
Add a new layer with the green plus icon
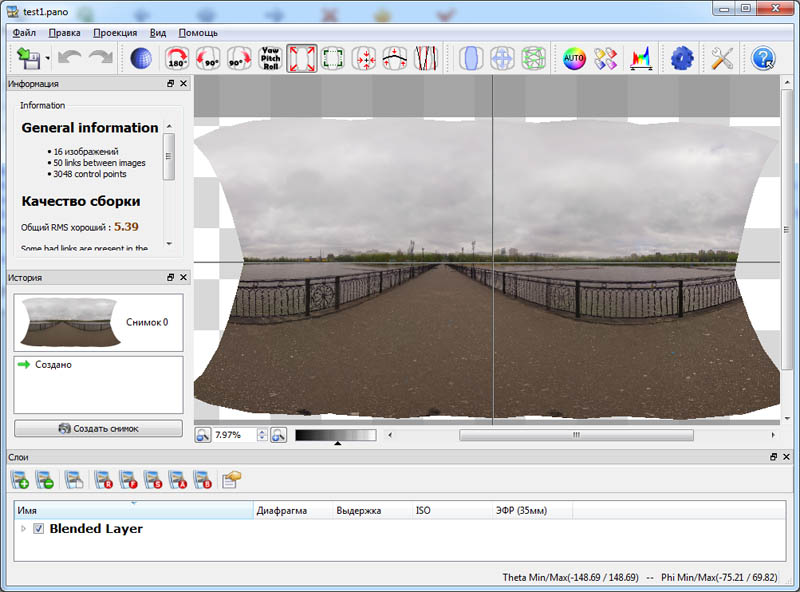20,480
